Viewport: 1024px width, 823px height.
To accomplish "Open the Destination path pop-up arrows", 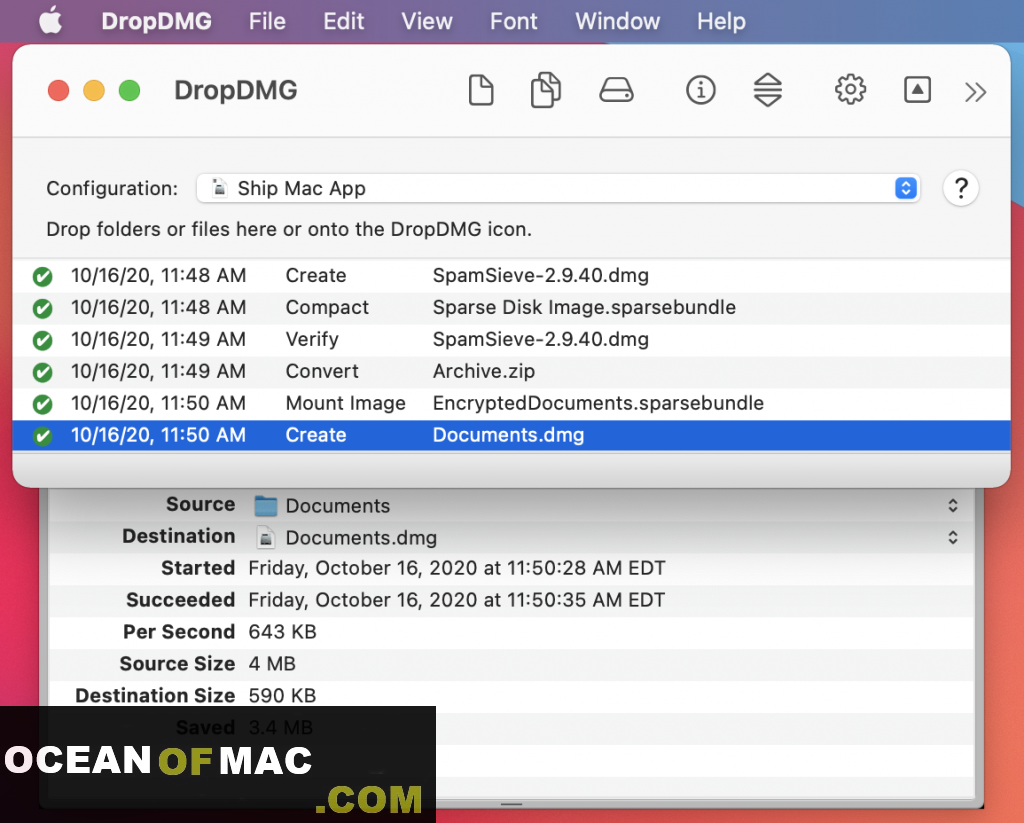I will (953, 538).
